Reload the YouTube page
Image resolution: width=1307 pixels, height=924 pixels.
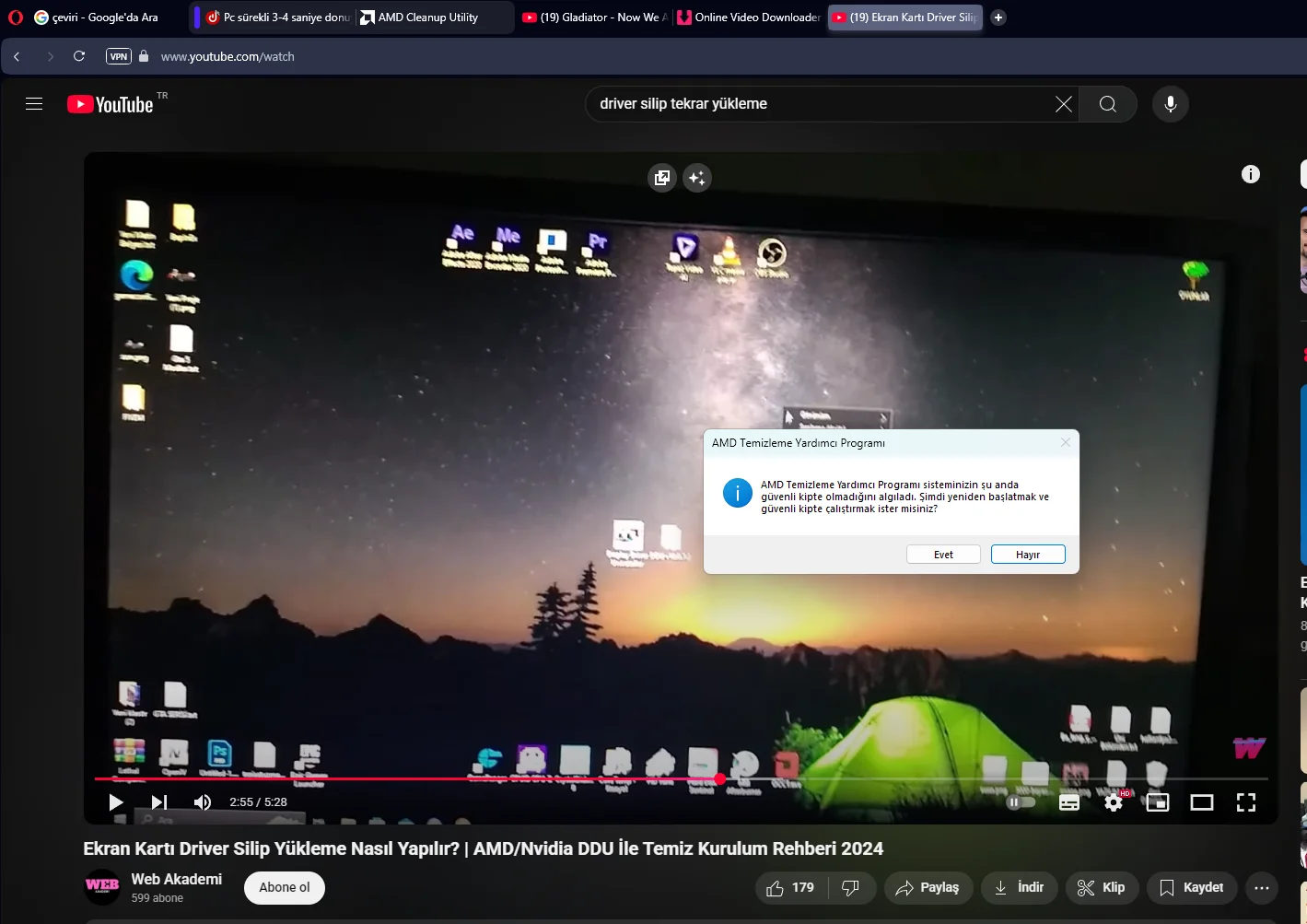79,56
